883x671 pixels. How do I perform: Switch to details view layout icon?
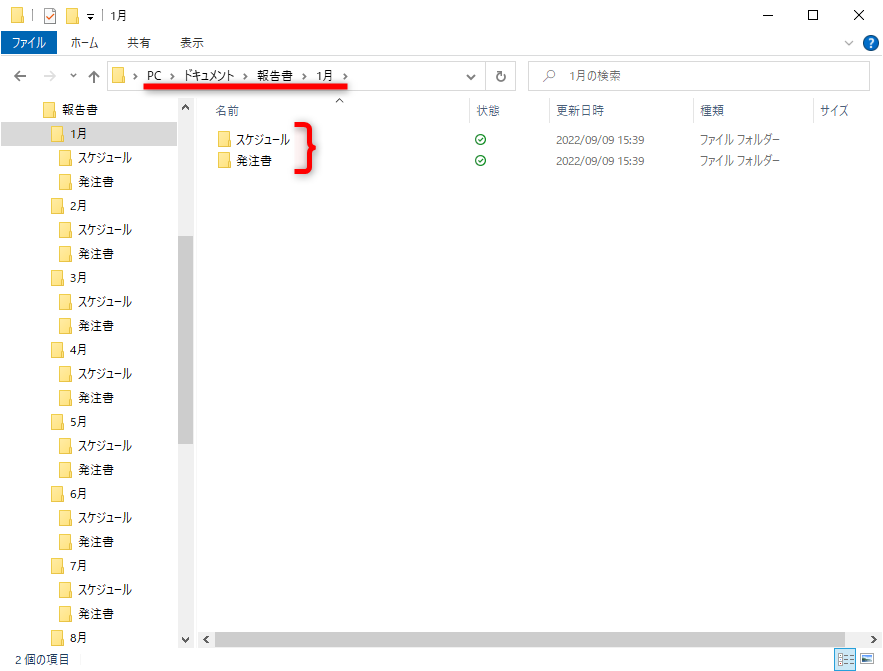point(845,659)
